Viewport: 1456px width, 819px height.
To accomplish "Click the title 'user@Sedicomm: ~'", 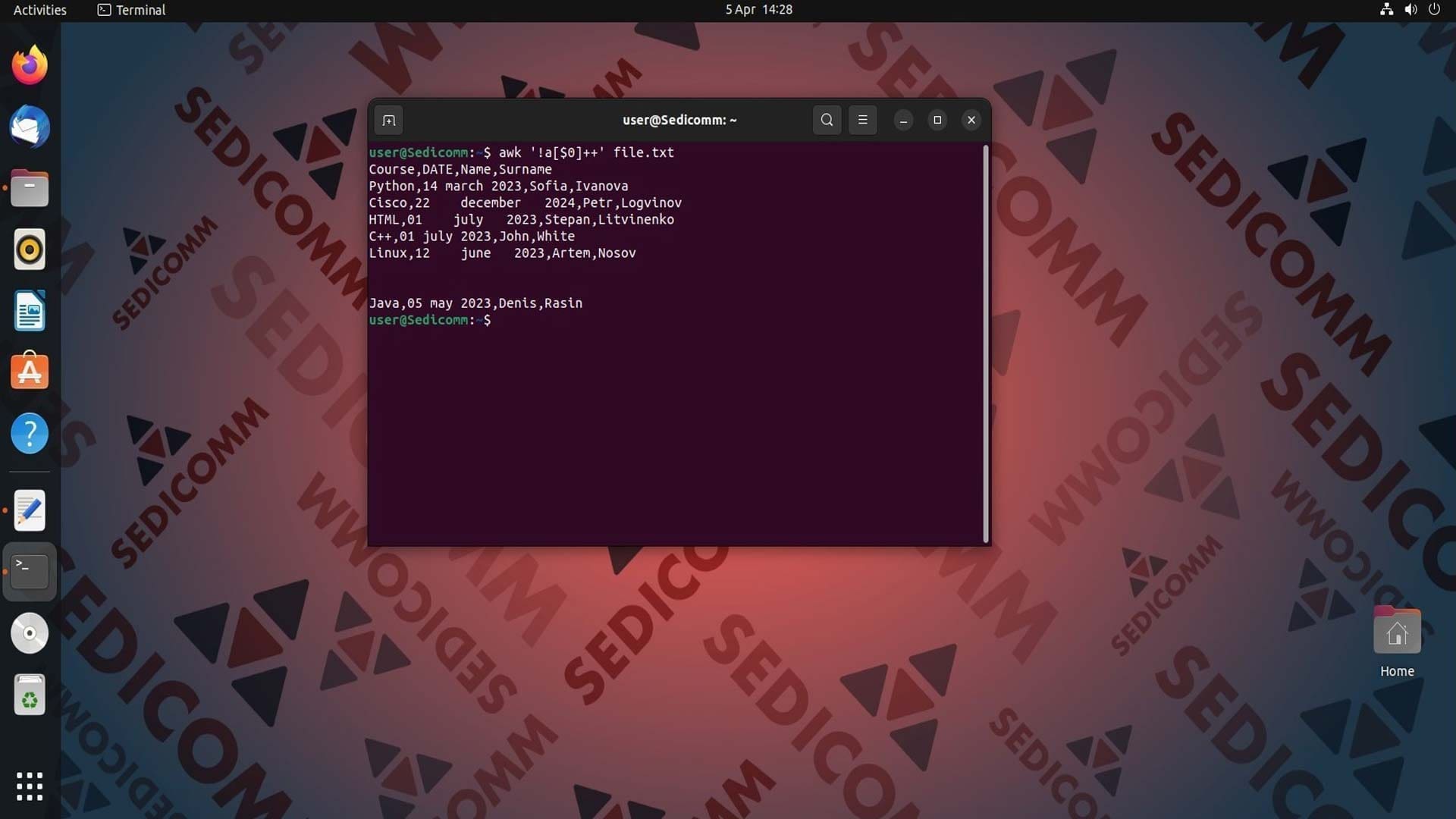I will pos(679,120).
